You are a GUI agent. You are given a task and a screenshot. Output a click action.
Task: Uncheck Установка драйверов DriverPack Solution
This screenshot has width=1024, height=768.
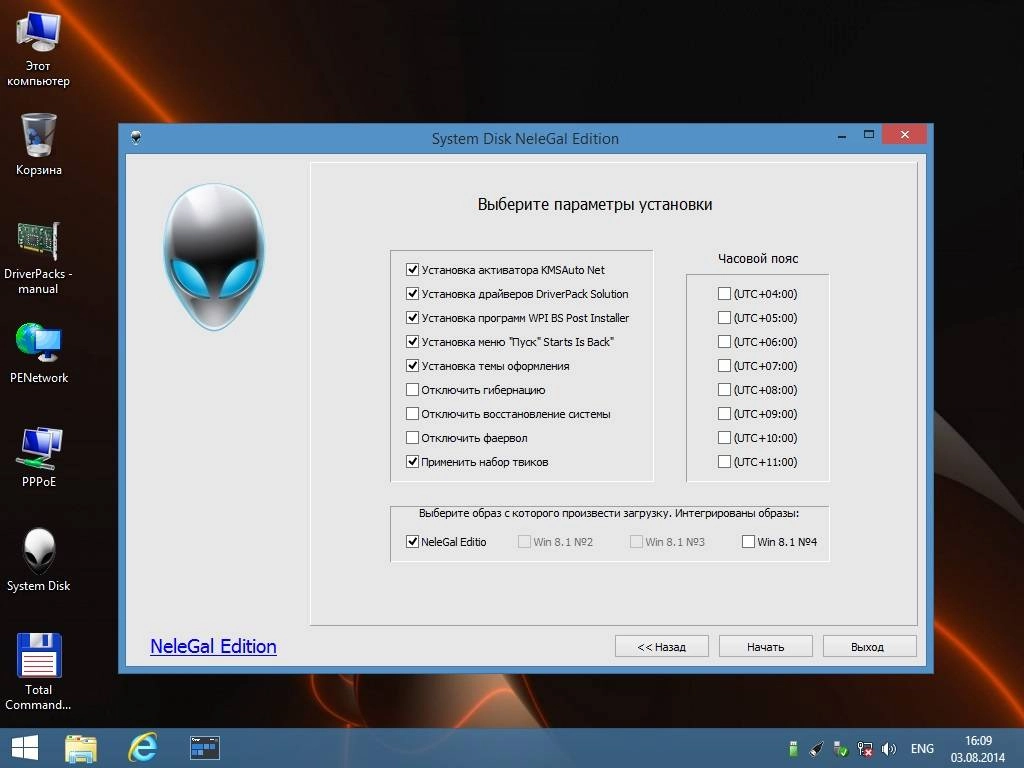(x=412, y=294)
